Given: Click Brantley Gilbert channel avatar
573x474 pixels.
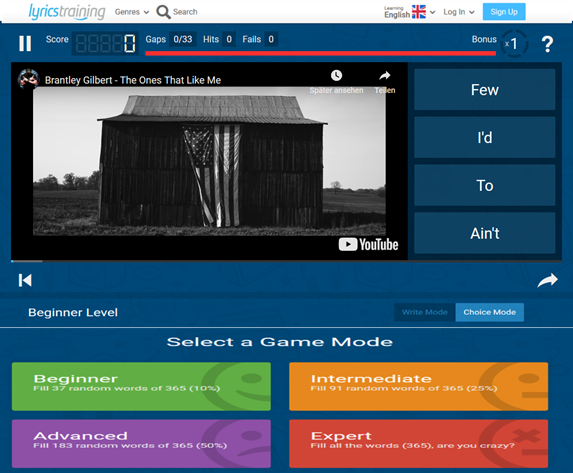Looking at the screenshot, I should pyautogui.click(x=28, y=79).
